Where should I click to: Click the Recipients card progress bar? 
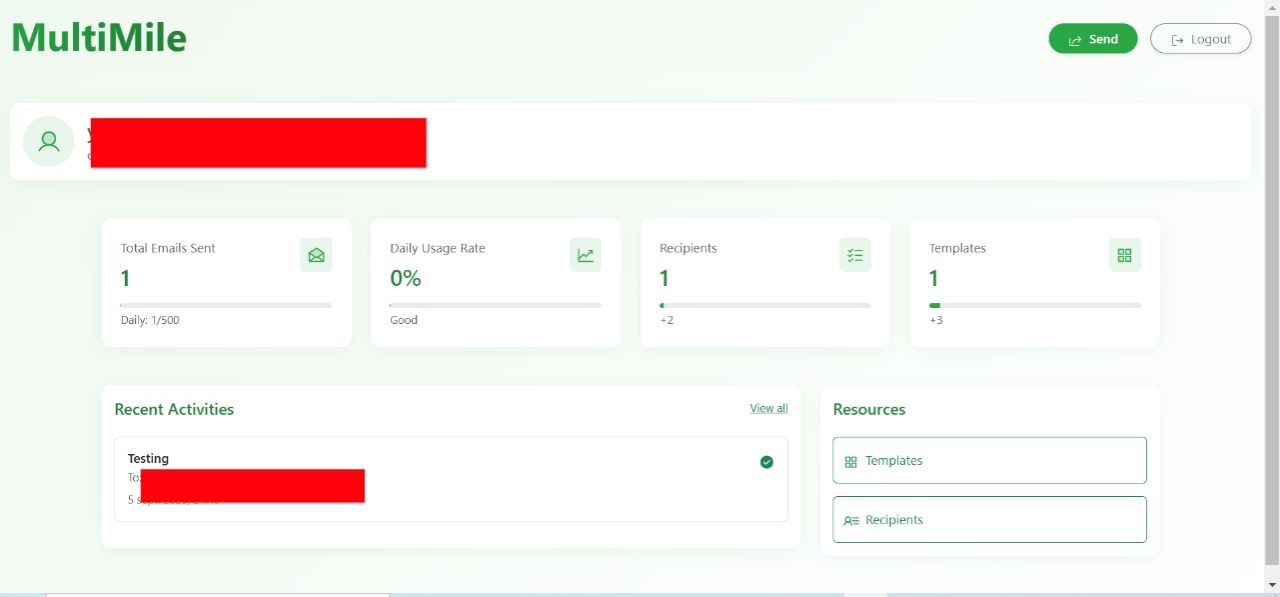(765, 305)
